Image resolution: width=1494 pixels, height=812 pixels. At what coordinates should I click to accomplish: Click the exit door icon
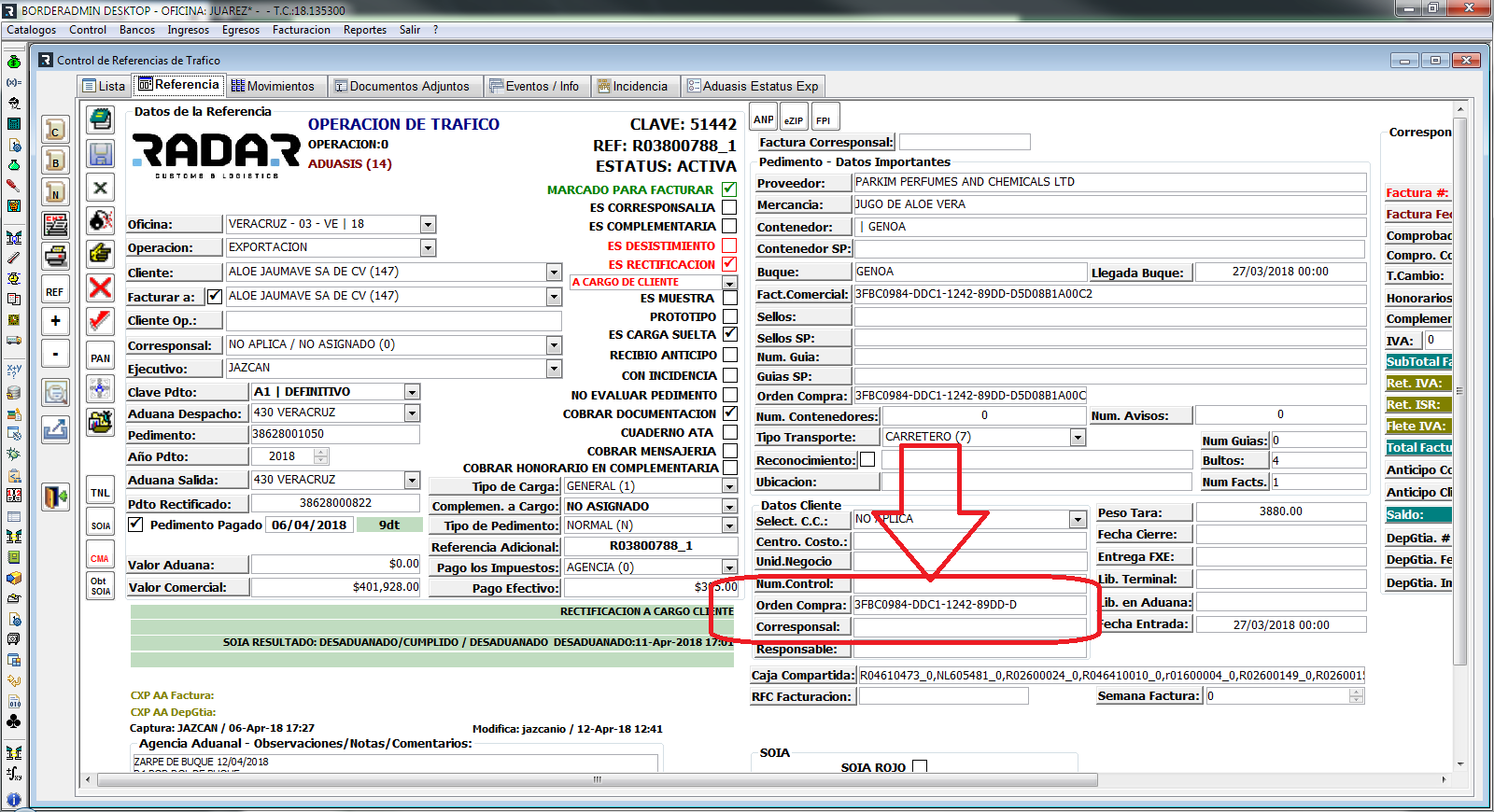pyautogui.click(x=55, y=497)
